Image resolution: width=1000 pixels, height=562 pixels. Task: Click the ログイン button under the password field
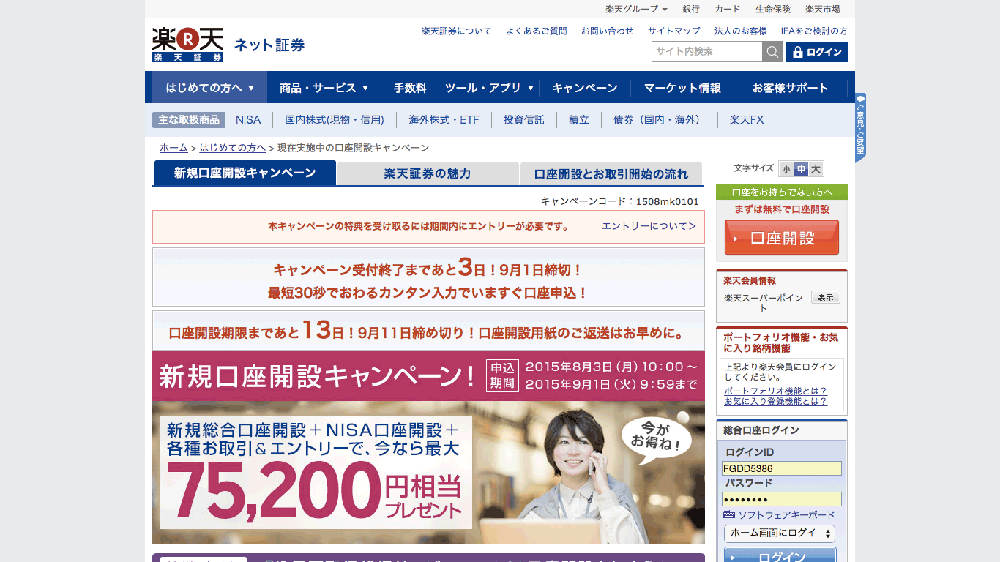[780, 555]
